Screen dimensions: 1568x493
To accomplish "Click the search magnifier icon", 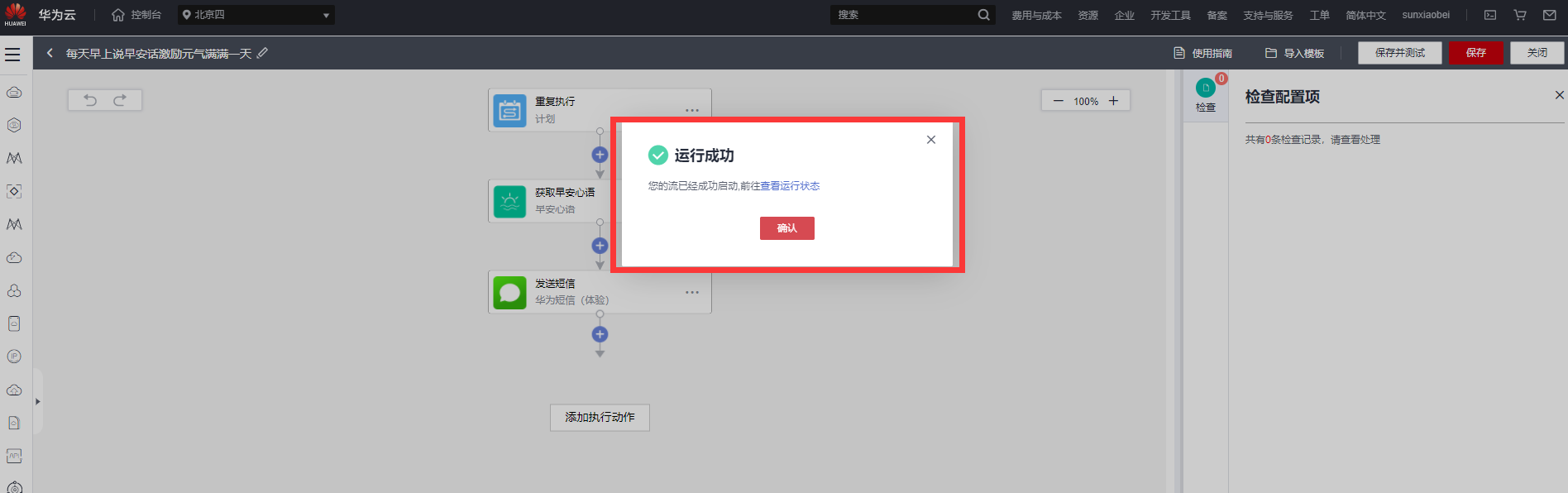I will [983, 15].
